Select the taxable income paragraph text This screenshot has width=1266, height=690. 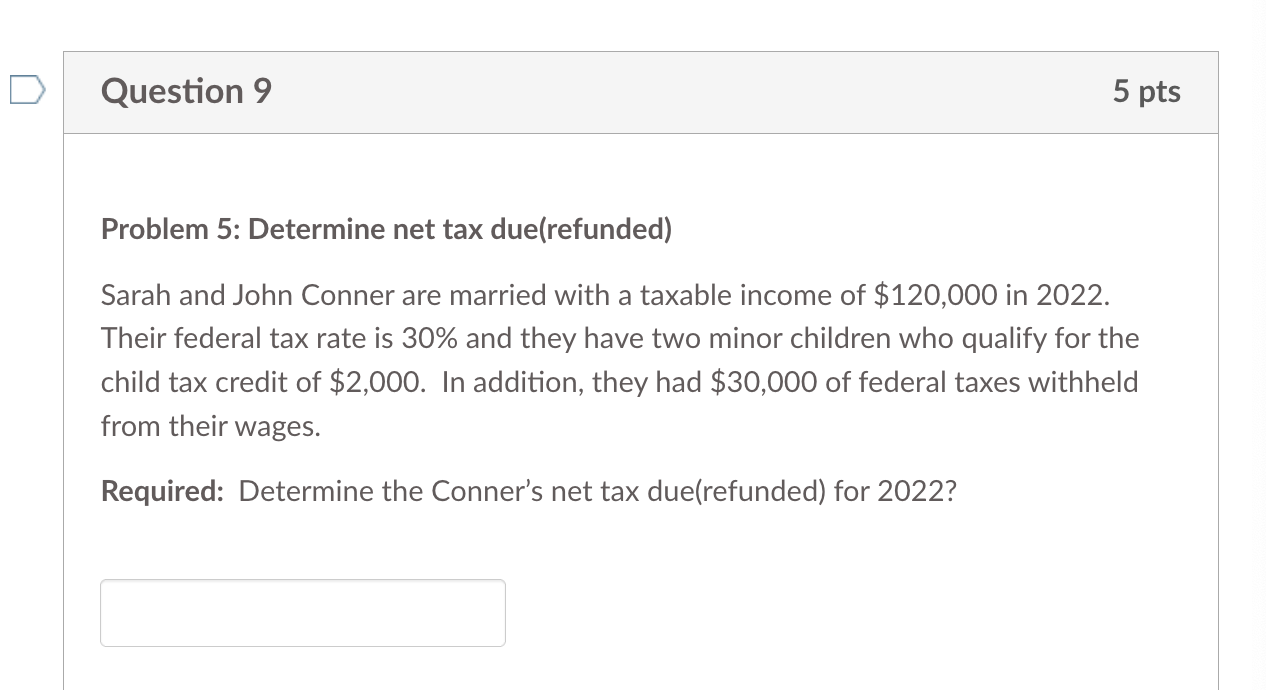(620, 360)
